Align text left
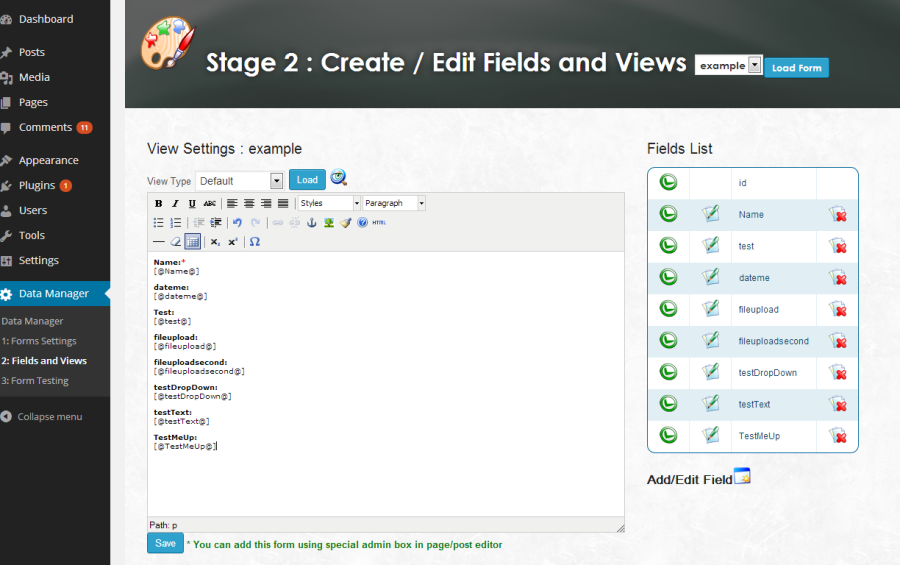The width and height of the screenshot is (900, 565). [232, 203]
